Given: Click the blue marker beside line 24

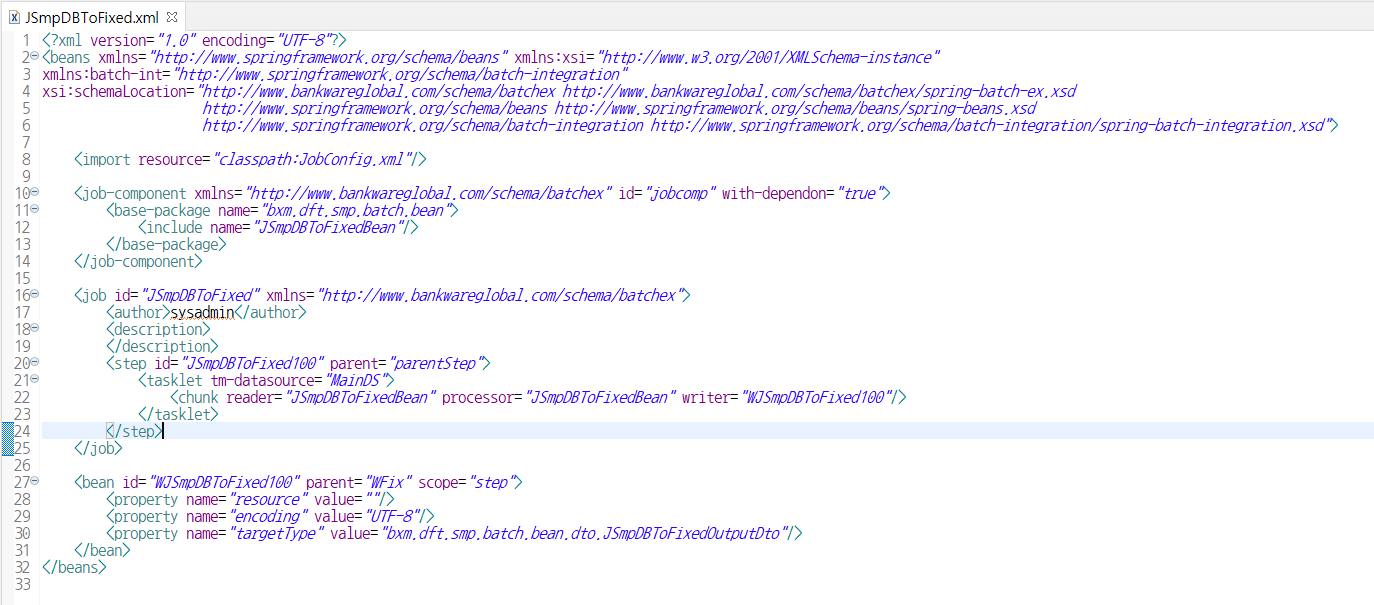Looking at the screenshot, I should [x=7, y=430].
